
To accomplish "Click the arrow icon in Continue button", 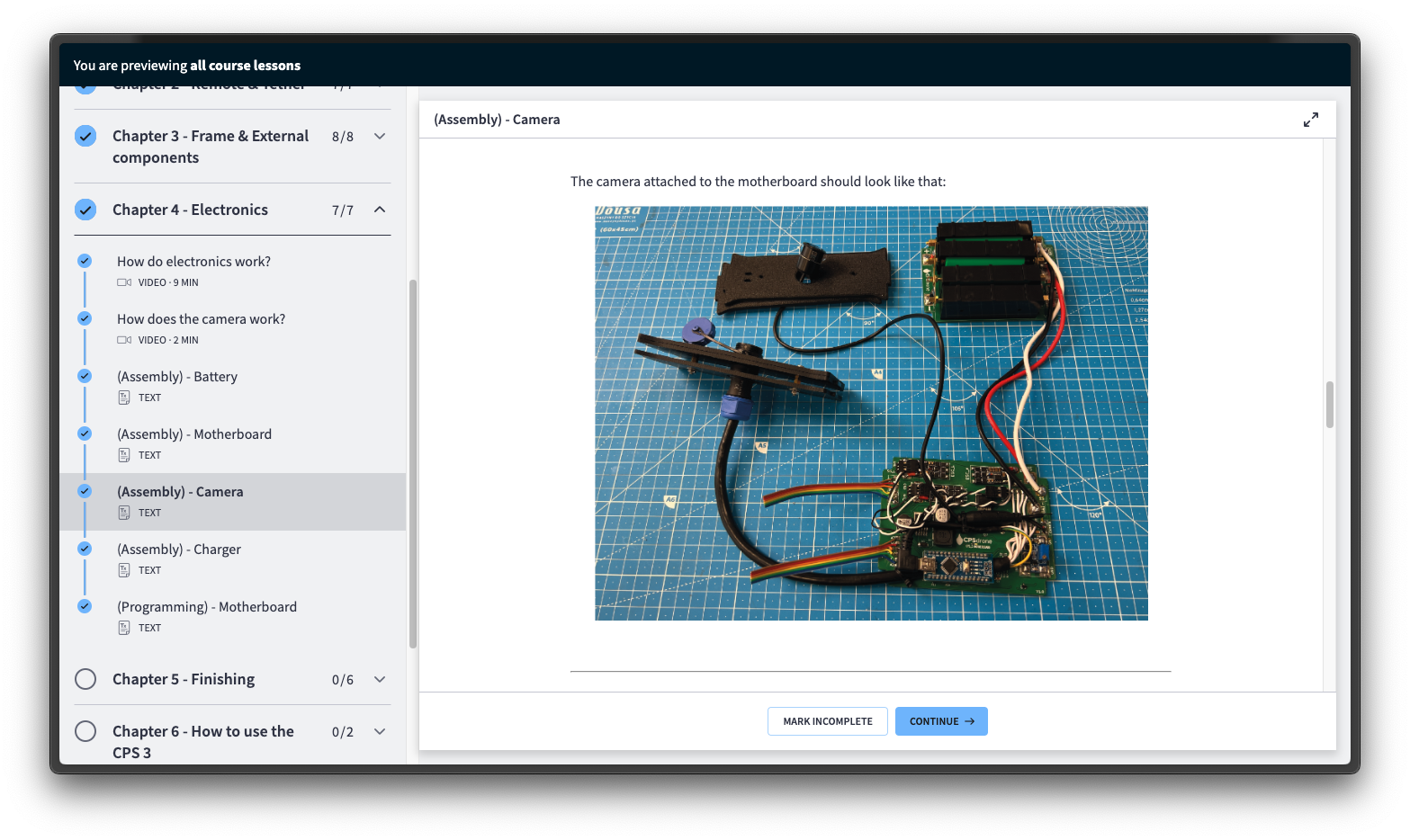I will coord(969,721).
